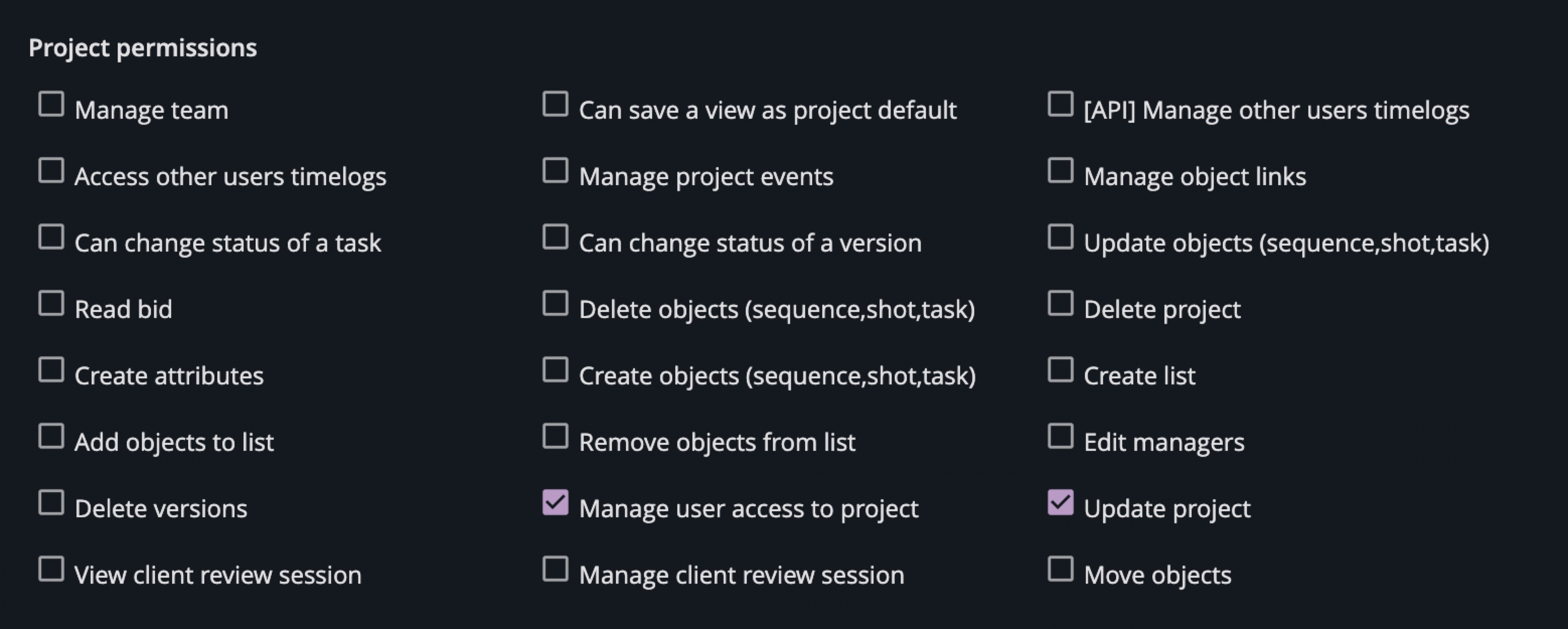
Task: Tick the Delete versions checkbox
Action: 51,502
